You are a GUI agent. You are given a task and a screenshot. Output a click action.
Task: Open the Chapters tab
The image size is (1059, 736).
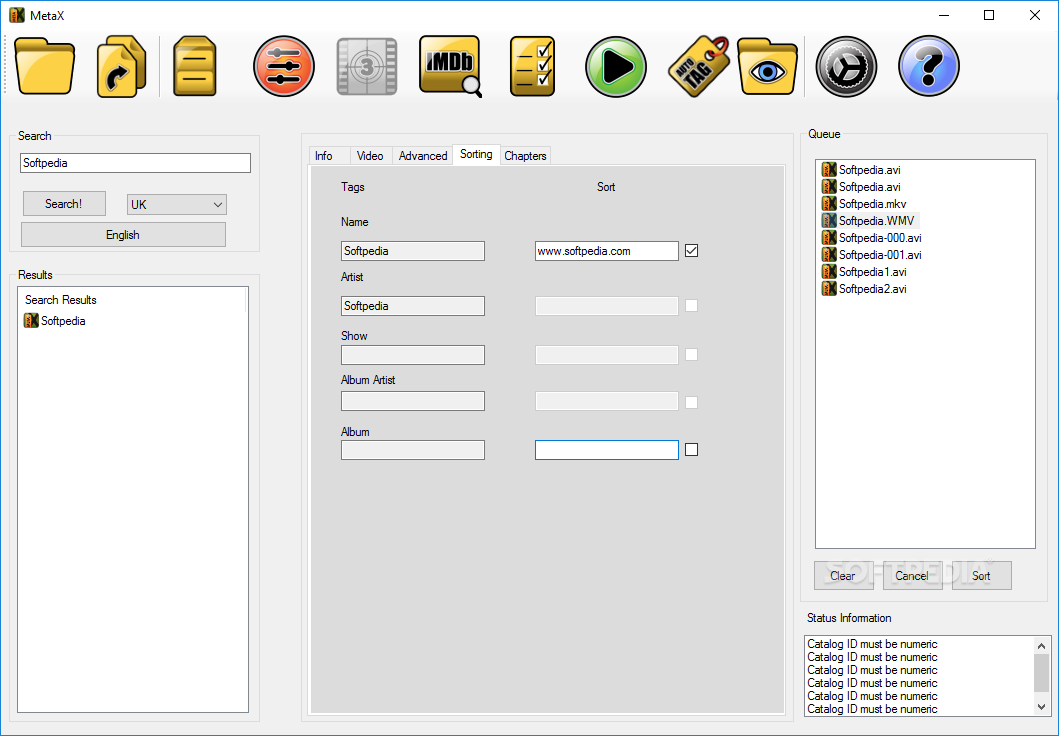(525, 155)
